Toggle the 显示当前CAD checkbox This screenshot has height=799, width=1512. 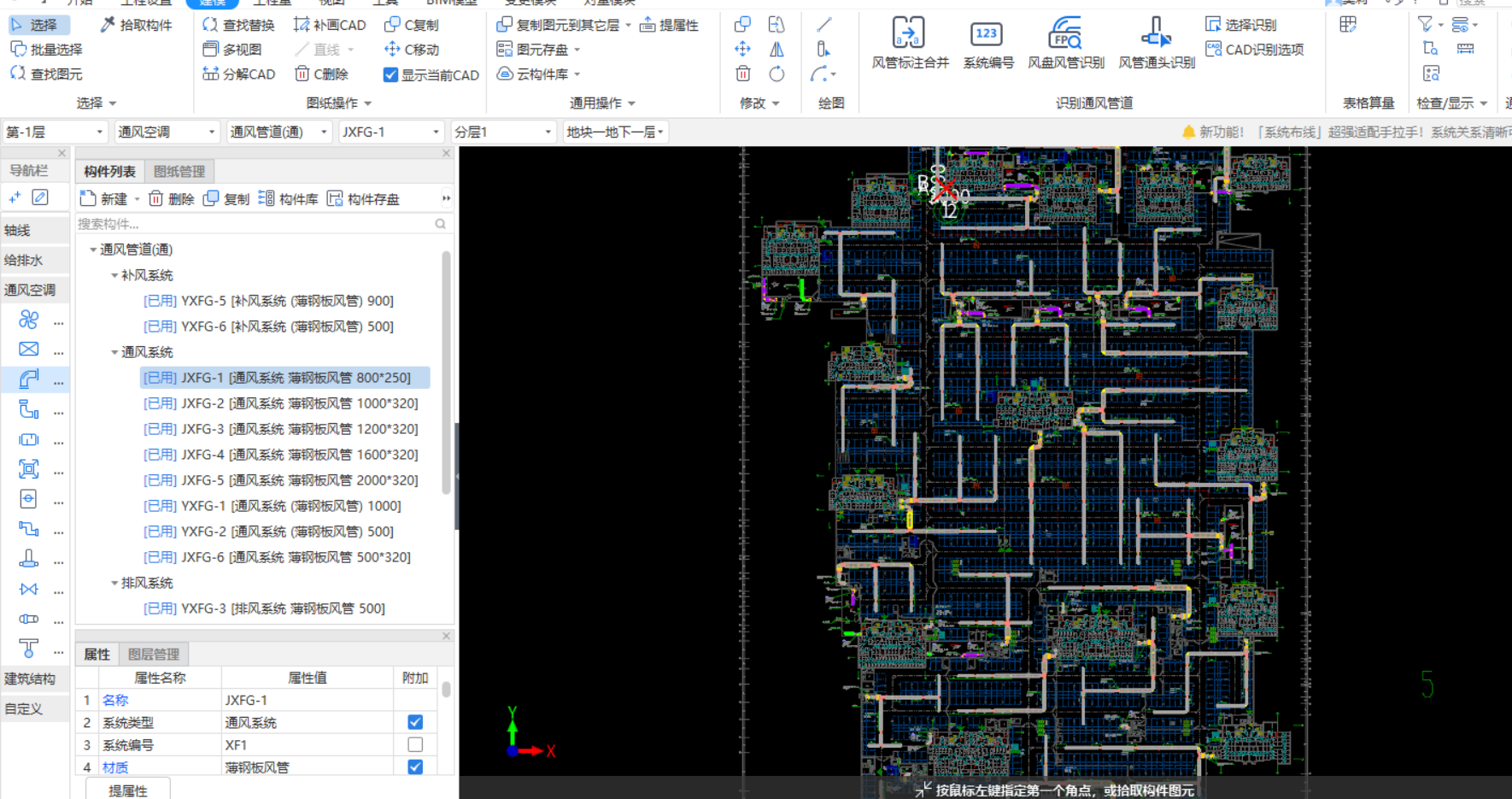tap(390, 75)
